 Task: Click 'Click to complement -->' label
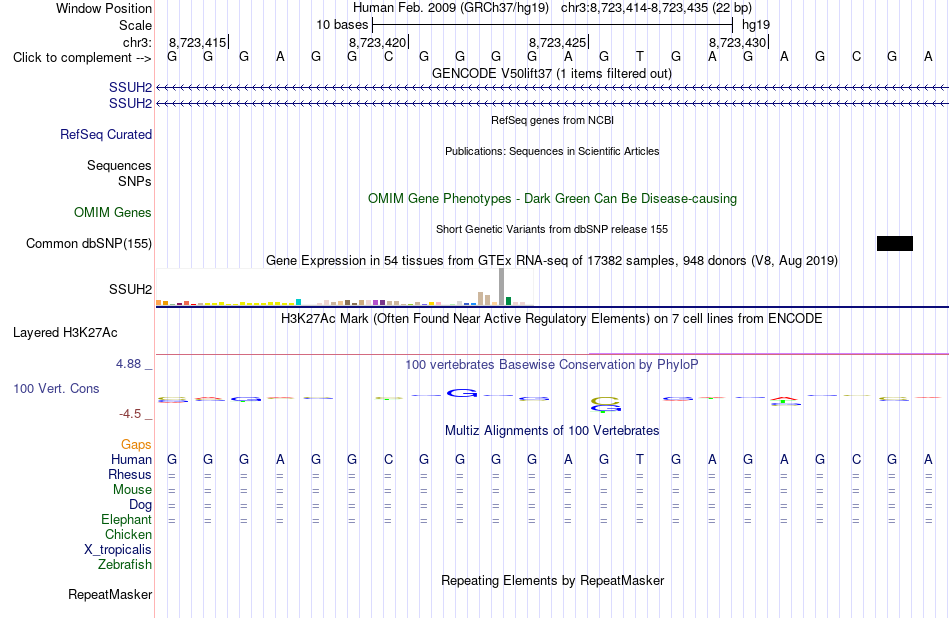pyautogui.click(x=82, y=58)
